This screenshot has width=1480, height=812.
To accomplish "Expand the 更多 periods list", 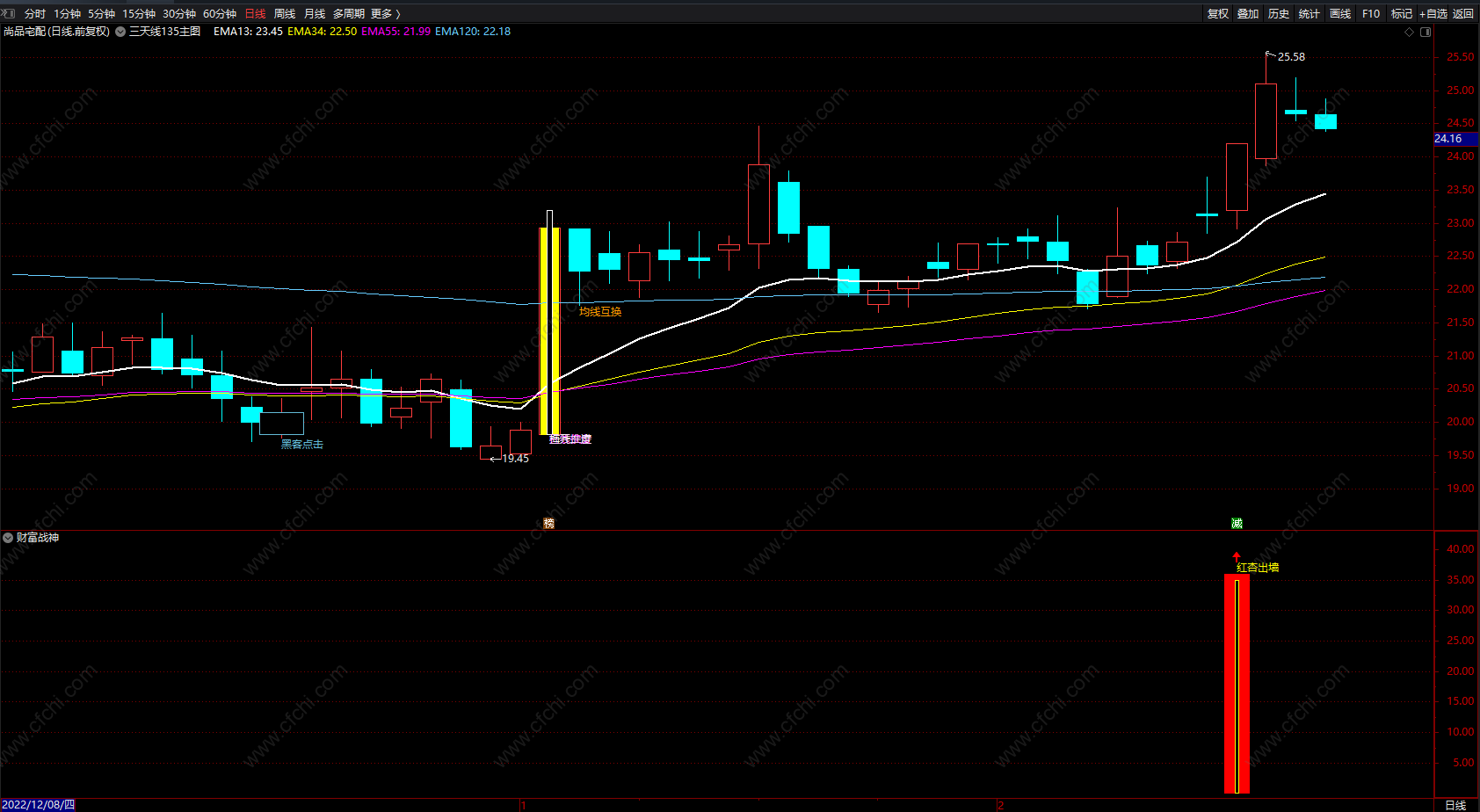I will (386, 13).
